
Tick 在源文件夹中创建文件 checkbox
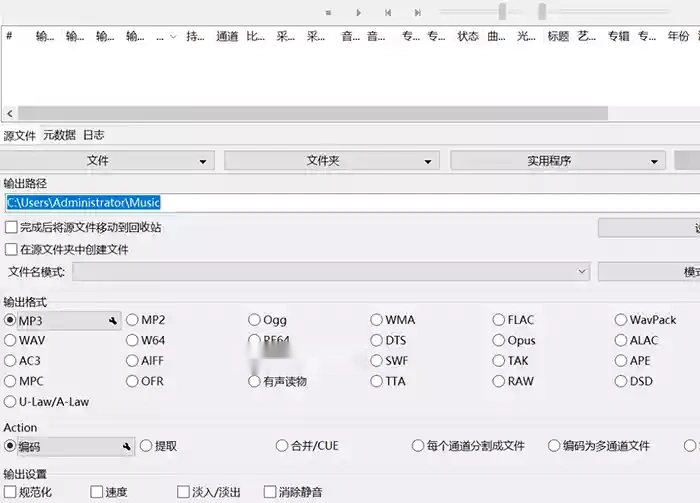(x=11, y=250)
